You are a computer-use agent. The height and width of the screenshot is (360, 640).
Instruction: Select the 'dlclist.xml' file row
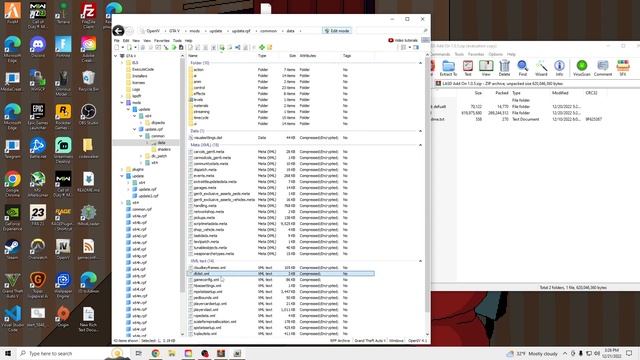[x=281, y=273]
